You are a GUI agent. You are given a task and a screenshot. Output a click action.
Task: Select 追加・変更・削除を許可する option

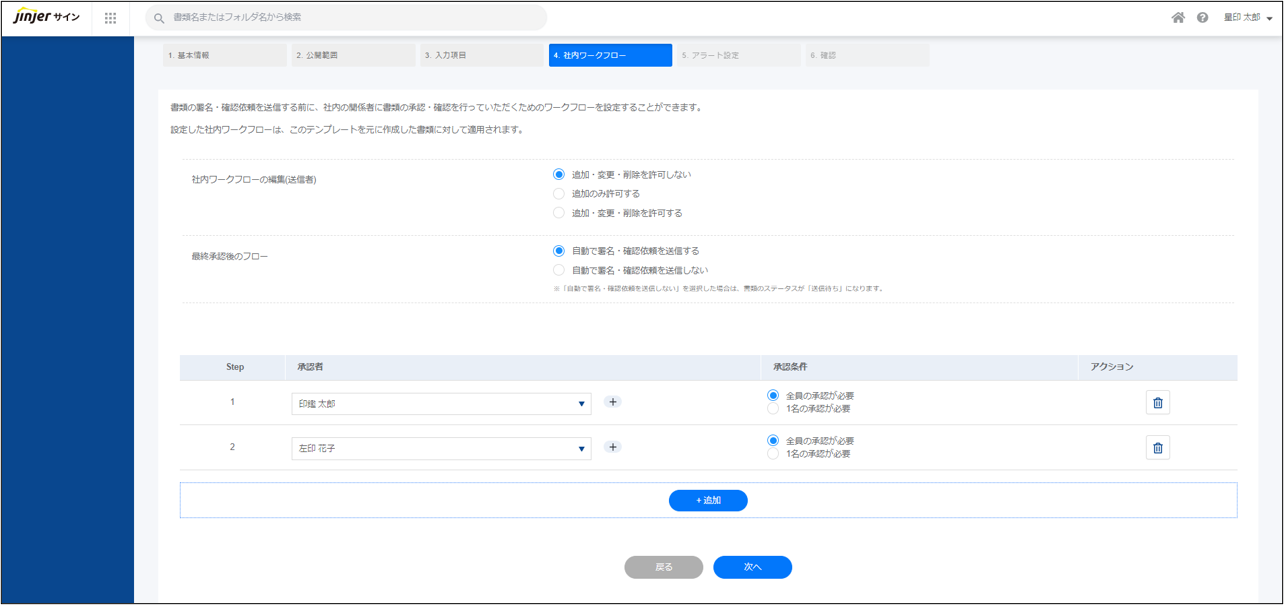(559, 213)
